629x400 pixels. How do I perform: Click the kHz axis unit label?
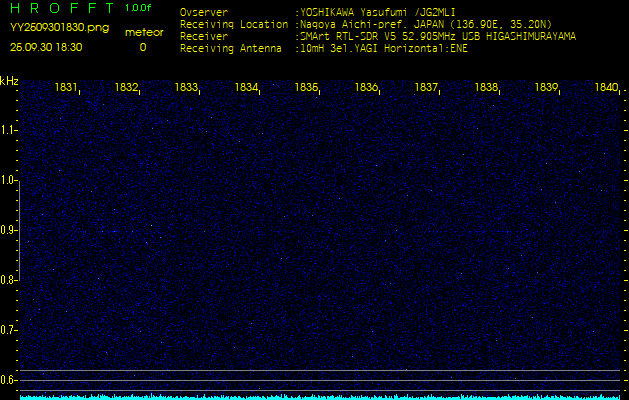(9, 81)
